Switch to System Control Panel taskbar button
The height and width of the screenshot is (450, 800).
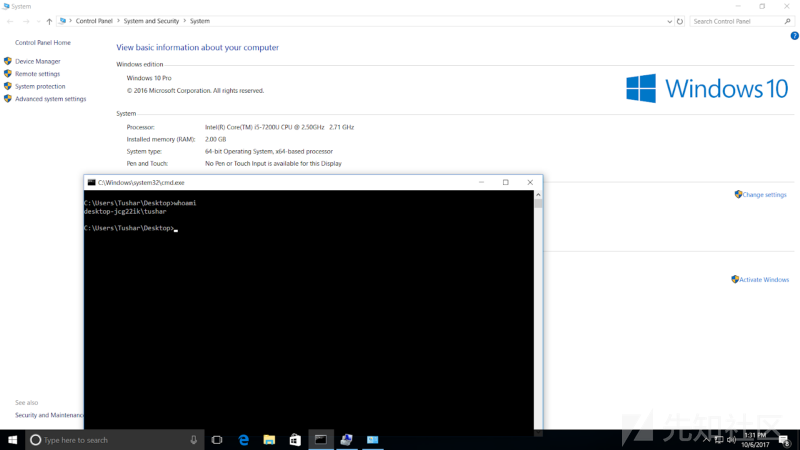[x=346, y=440]
